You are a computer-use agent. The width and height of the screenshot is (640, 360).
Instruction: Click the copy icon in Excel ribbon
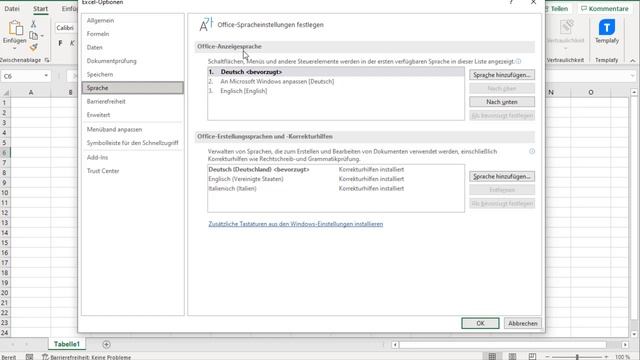34,36
